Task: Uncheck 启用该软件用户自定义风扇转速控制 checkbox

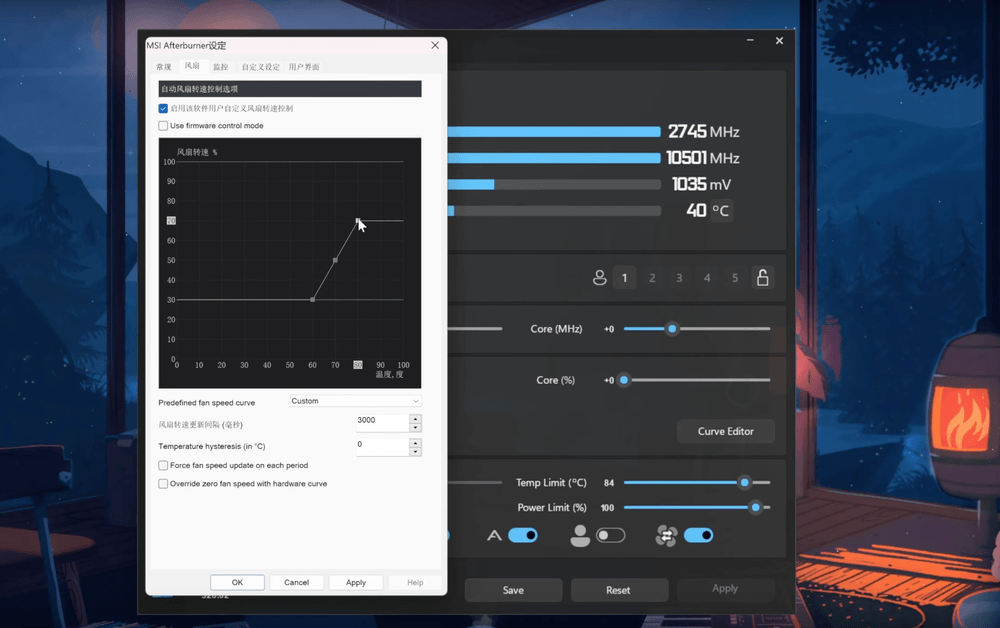Action: (163, 108)
